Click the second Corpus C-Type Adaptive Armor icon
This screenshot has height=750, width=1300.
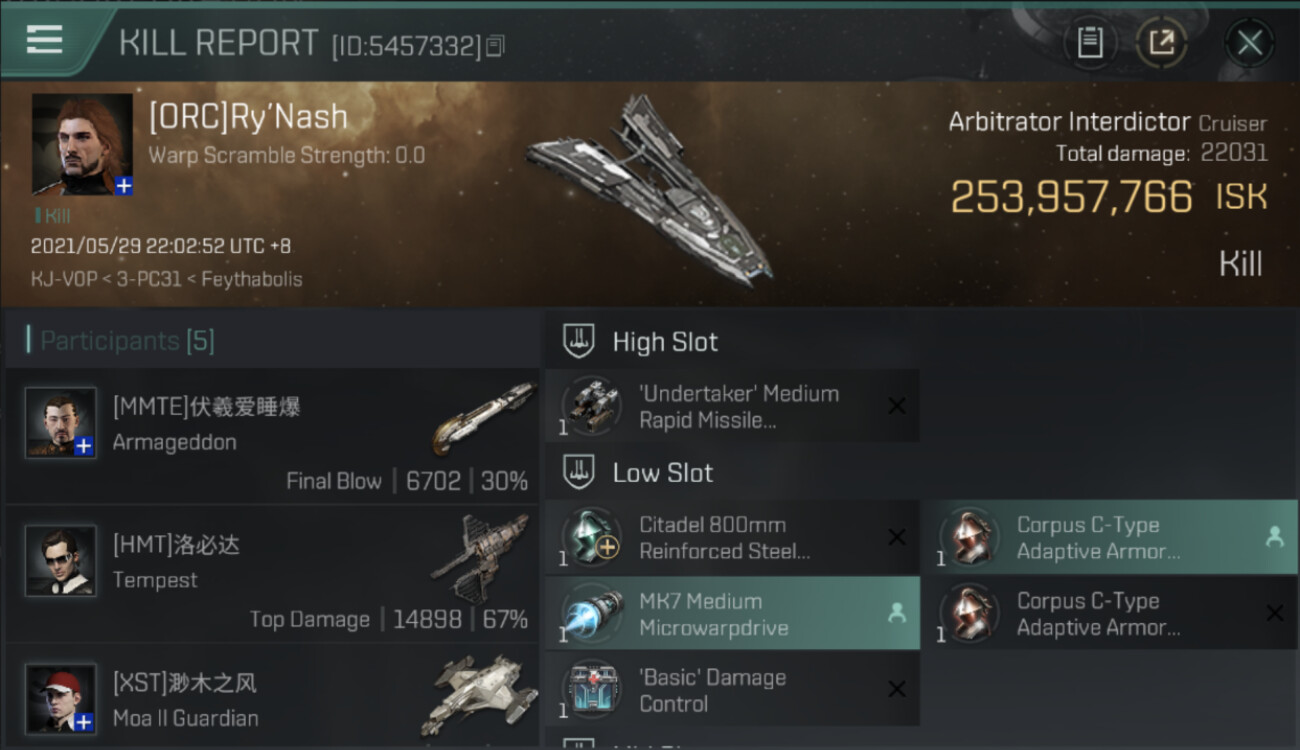click(x=969, y=613)
